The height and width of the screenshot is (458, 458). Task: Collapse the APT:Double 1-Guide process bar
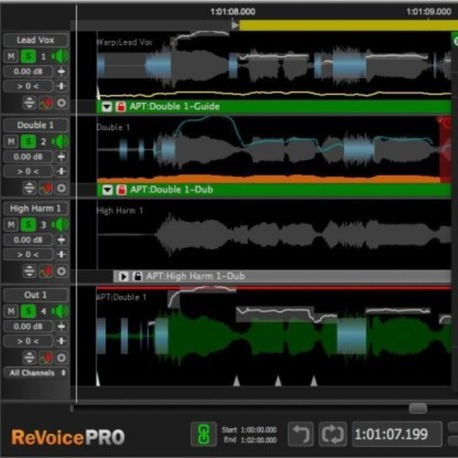pos(107,107)
